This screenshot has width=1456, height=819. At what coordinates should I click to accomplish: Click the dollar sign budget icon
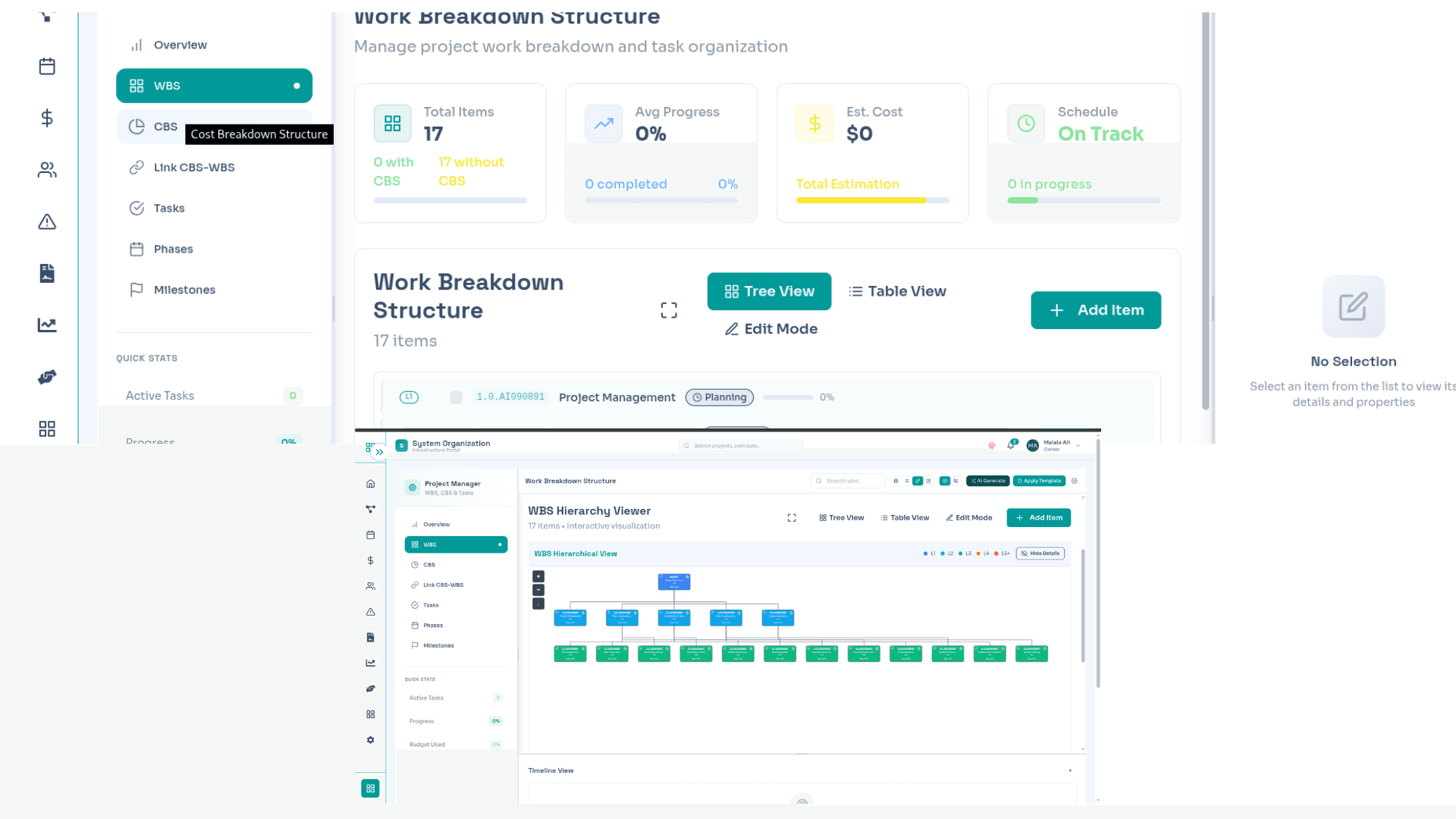point(47,118)
